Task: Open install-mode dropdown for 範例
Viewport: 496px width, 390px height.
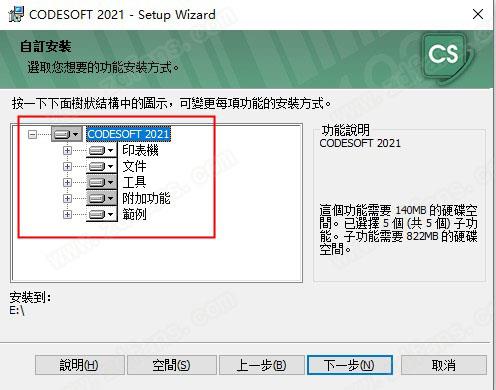Action: coord(102,214)
